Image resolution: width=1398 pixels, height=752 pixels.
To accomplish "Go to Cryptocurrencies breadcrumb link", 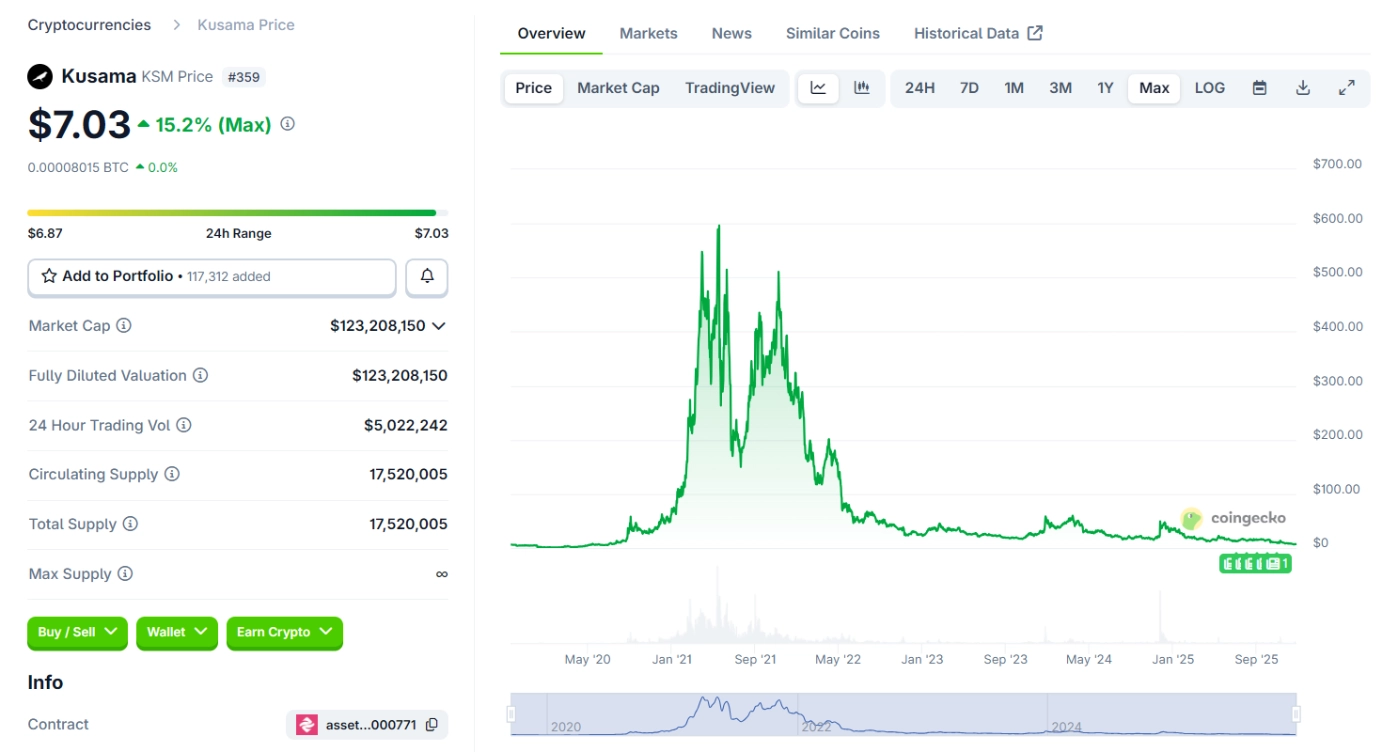I will pyautogui.click(x=89, y=25).
